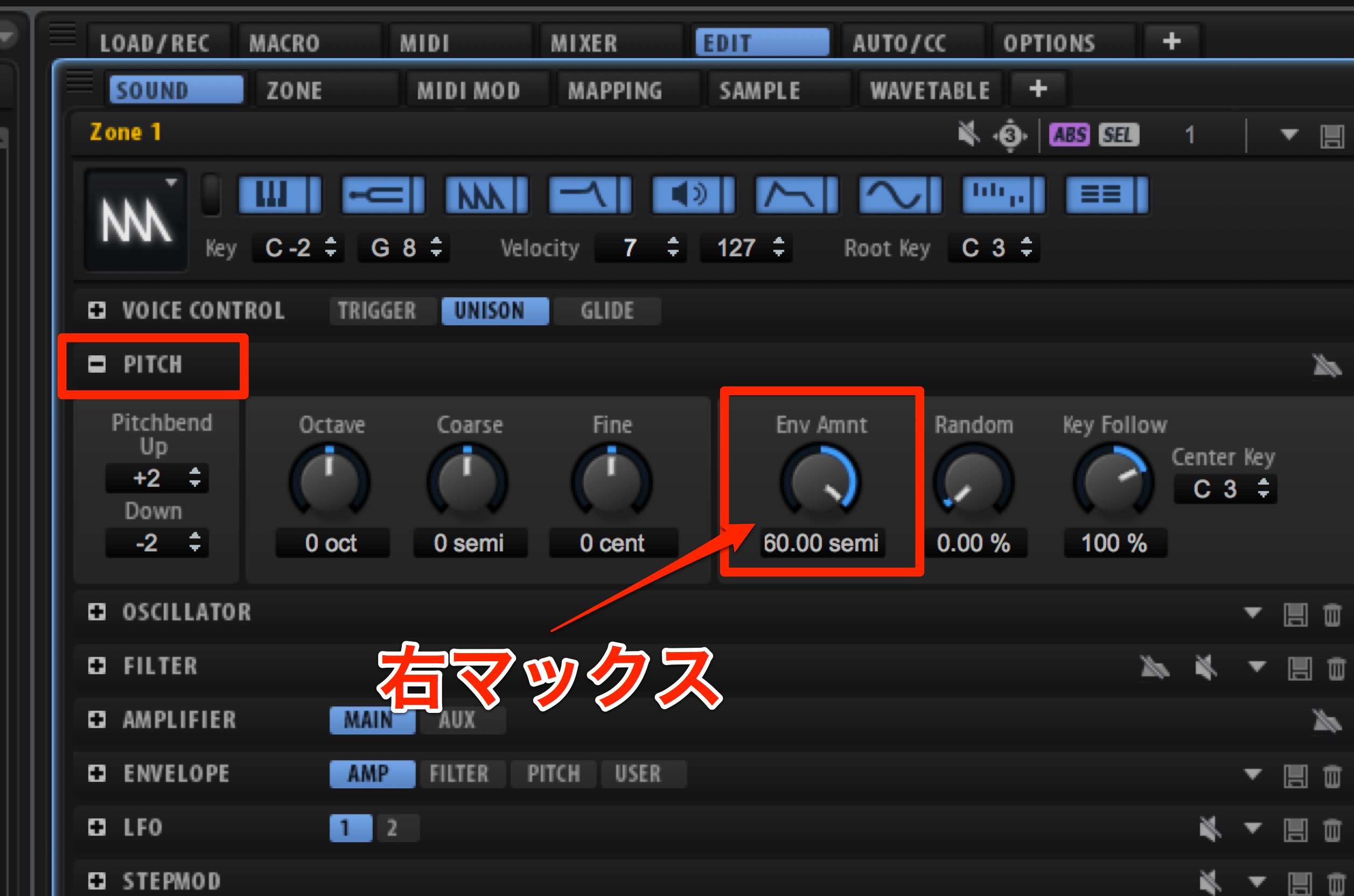Show the PITCH envelope
Image resolution: width=1354 pixels, height=896 pixels.
[x=553, y=774]
